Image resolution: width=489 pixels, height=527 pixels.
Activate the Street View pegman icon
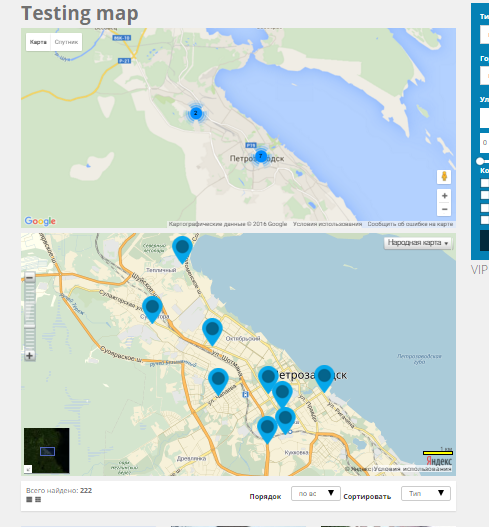click(444, 177)
